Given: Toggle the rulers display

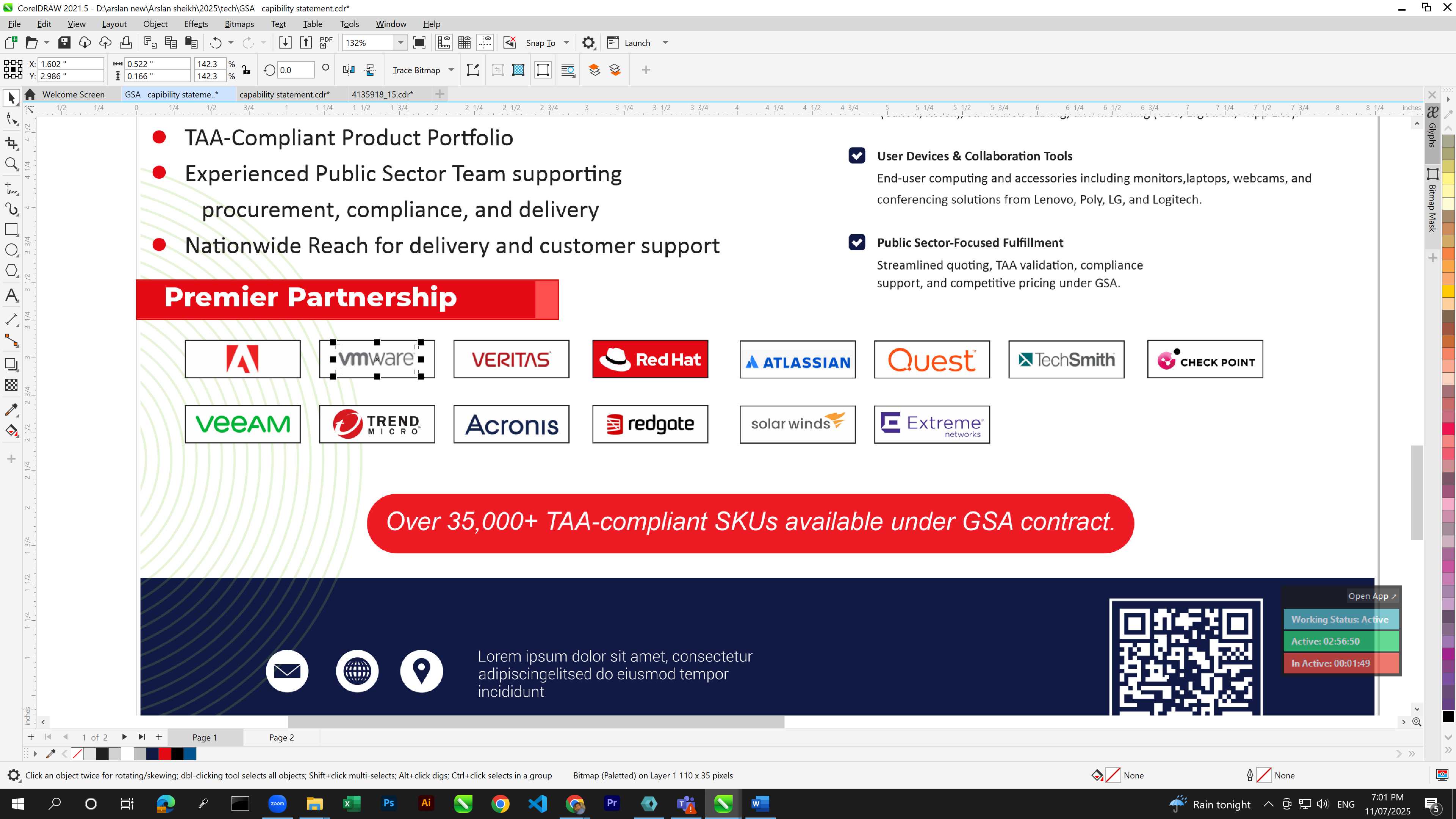Looking at the screenshot, I should 444,42.
